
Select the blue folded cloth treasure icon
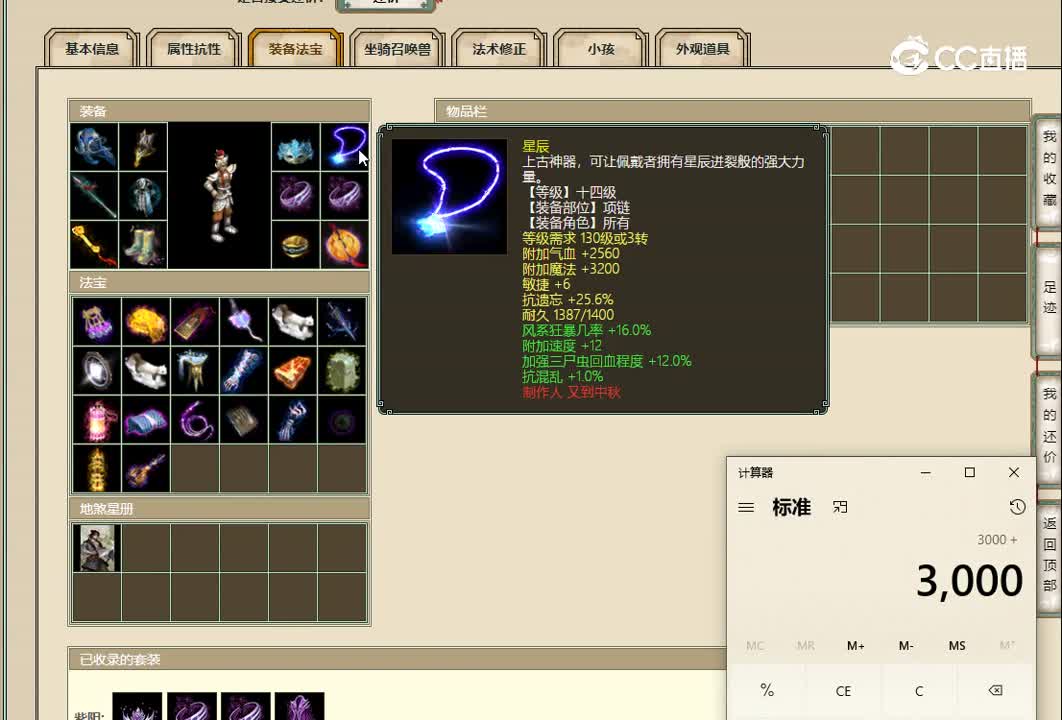point(146,420)
